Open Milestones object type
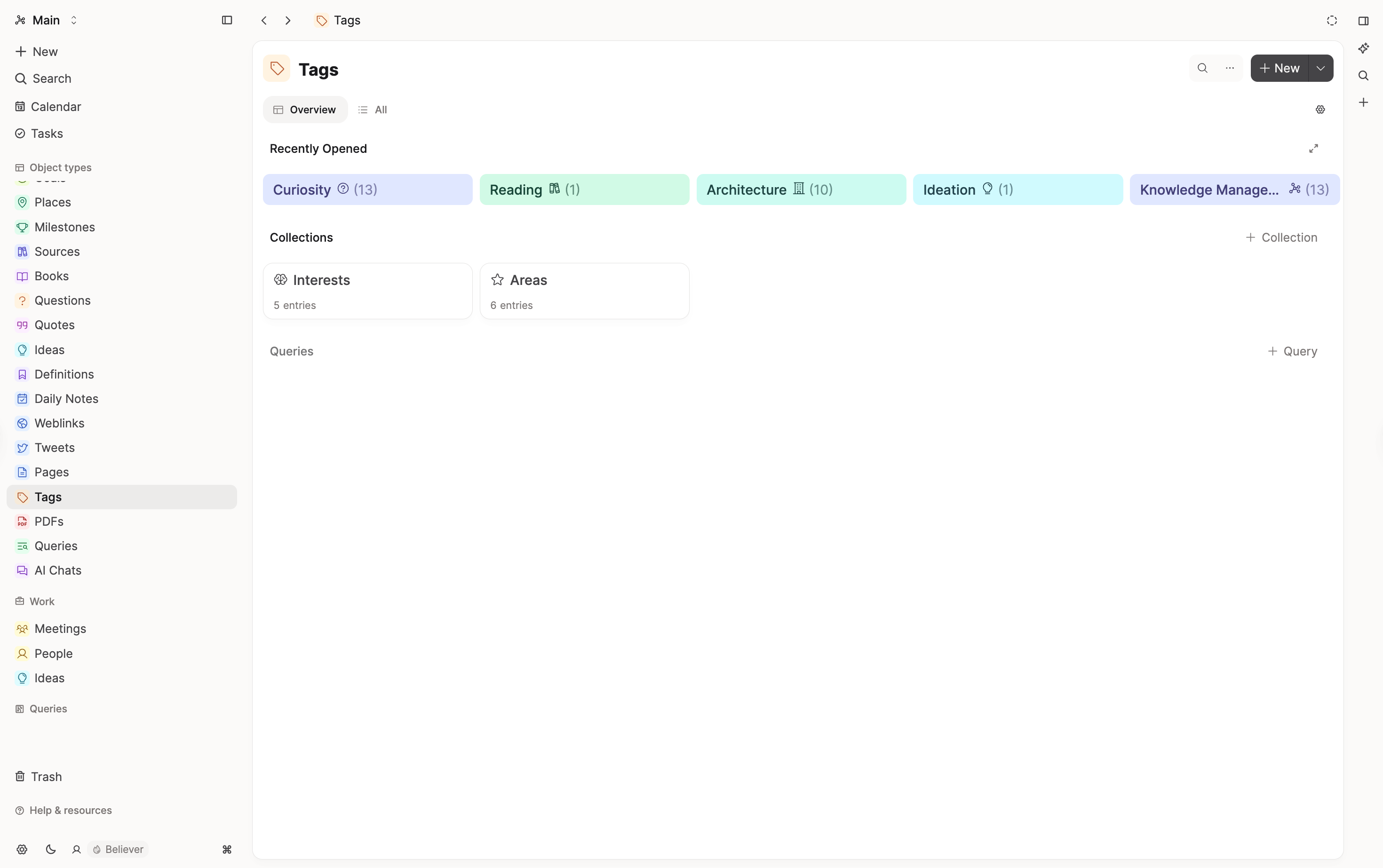The height and width of the screenshot is (868, 1383). [122, 227]
